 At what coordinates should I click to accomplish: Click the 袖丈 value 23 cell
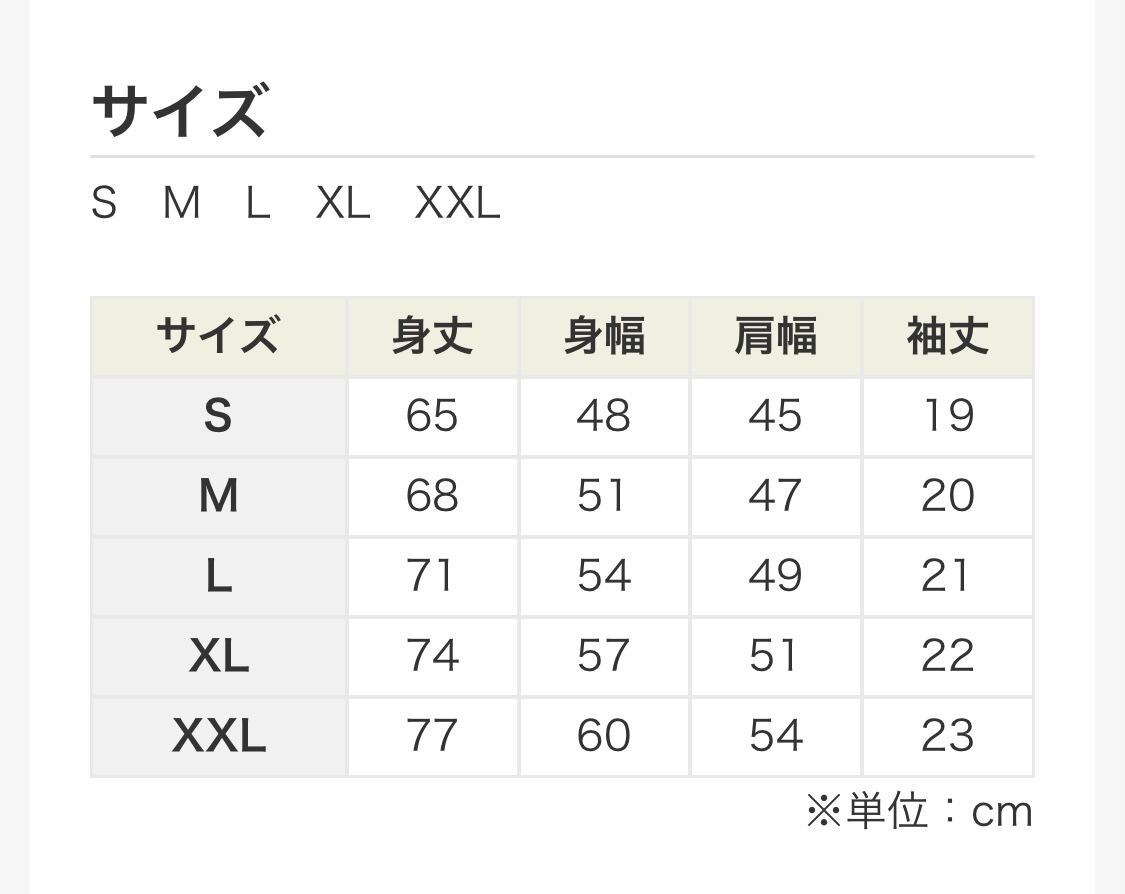(x=947, y=736)
